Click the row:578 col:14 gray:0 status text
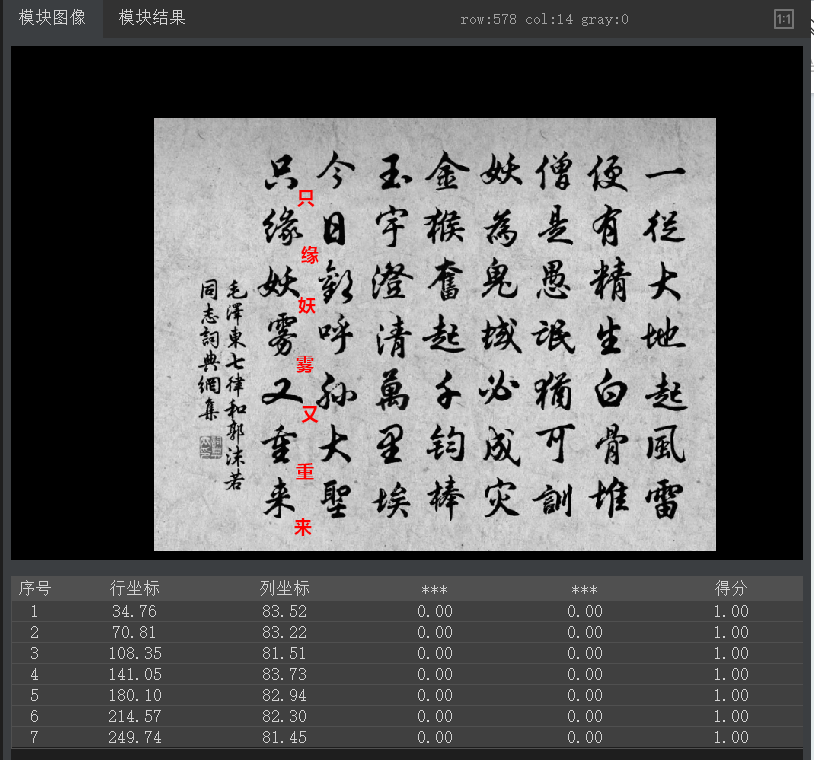 (x=544, y=20)
